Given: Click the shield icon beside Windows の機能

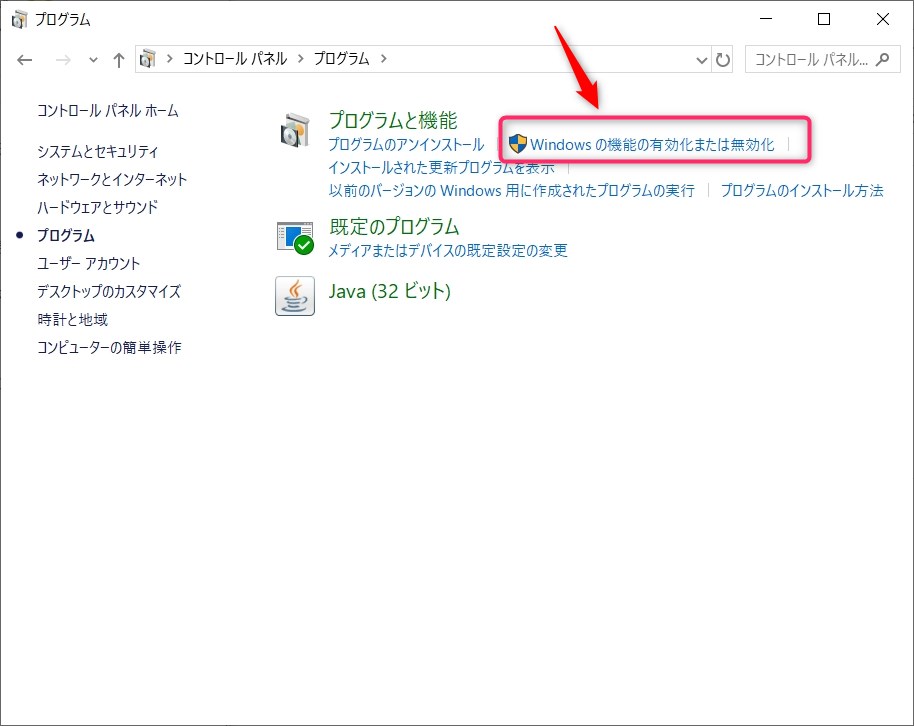Looking at the screenshot, I should click(517, 144).
